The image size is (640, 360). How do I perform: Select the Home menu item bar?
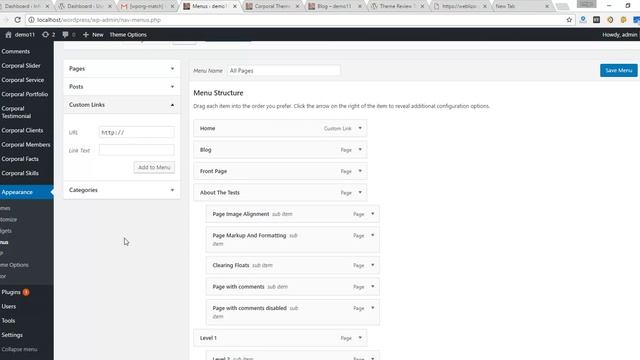click(280, 128)
